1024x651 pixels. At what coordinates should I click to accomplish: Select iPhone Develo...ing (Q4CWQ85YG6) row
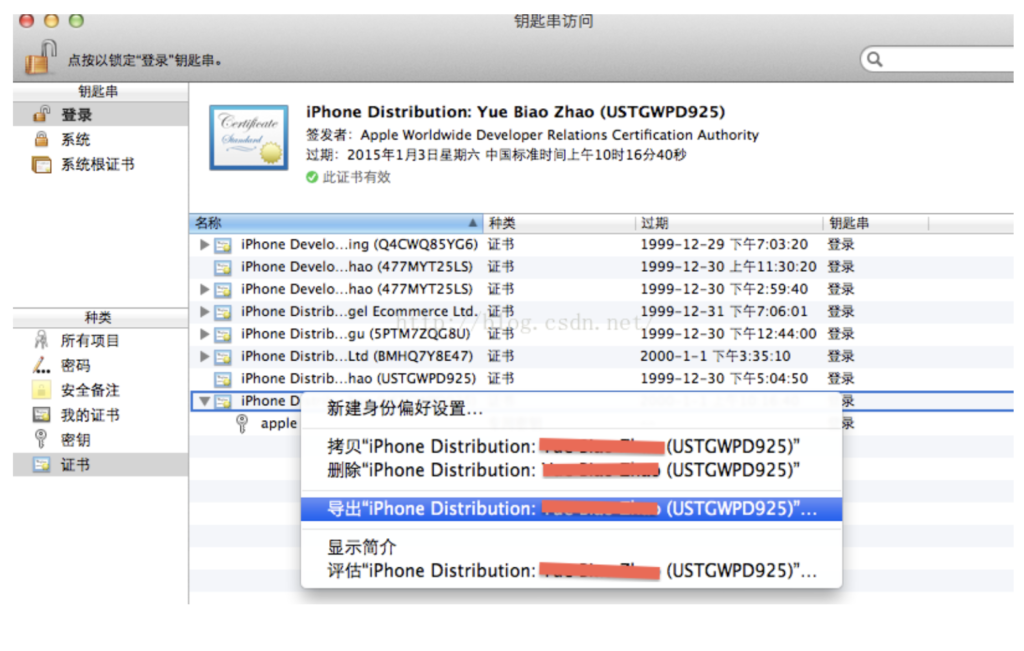601,244
